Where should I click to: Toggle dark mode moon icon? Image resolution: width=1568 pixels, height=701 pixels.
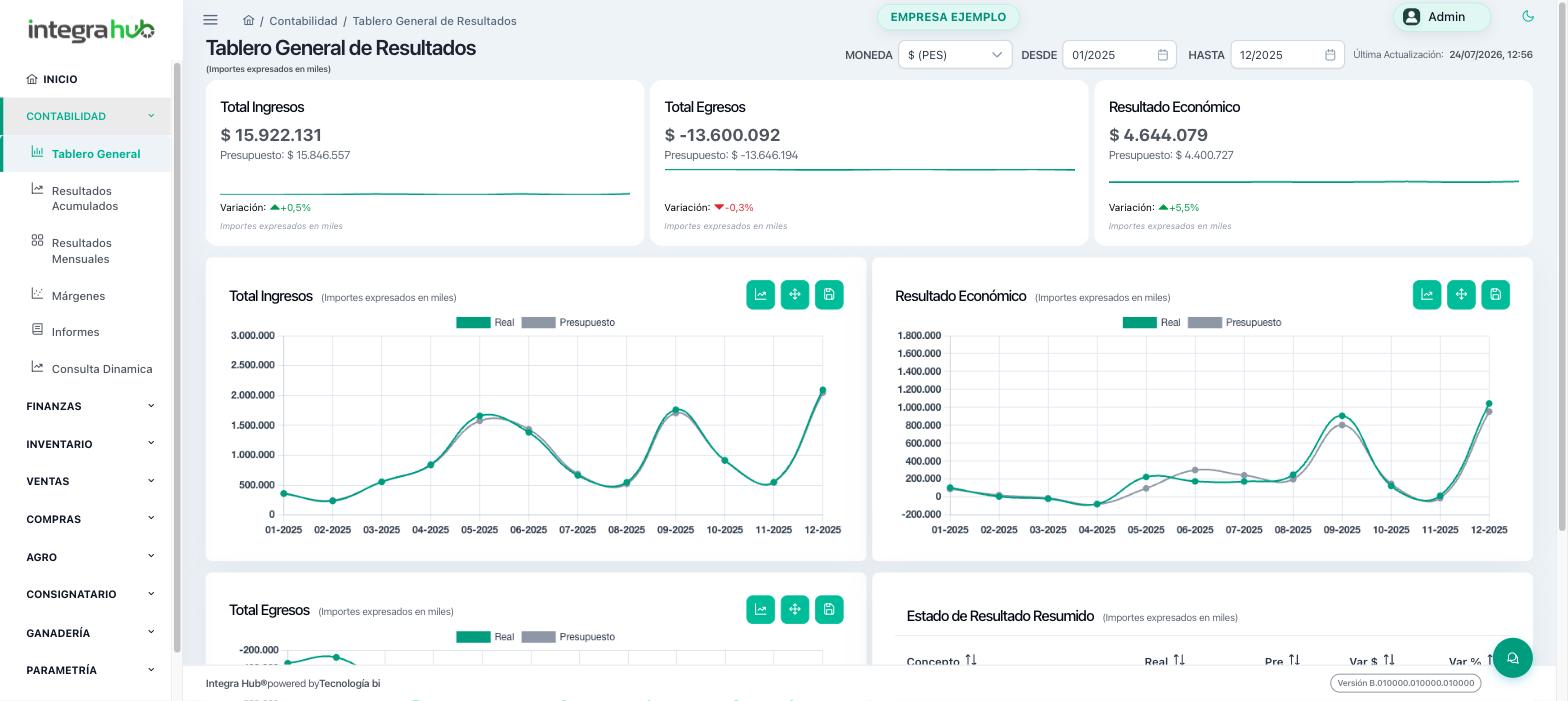click(1527, 16)
